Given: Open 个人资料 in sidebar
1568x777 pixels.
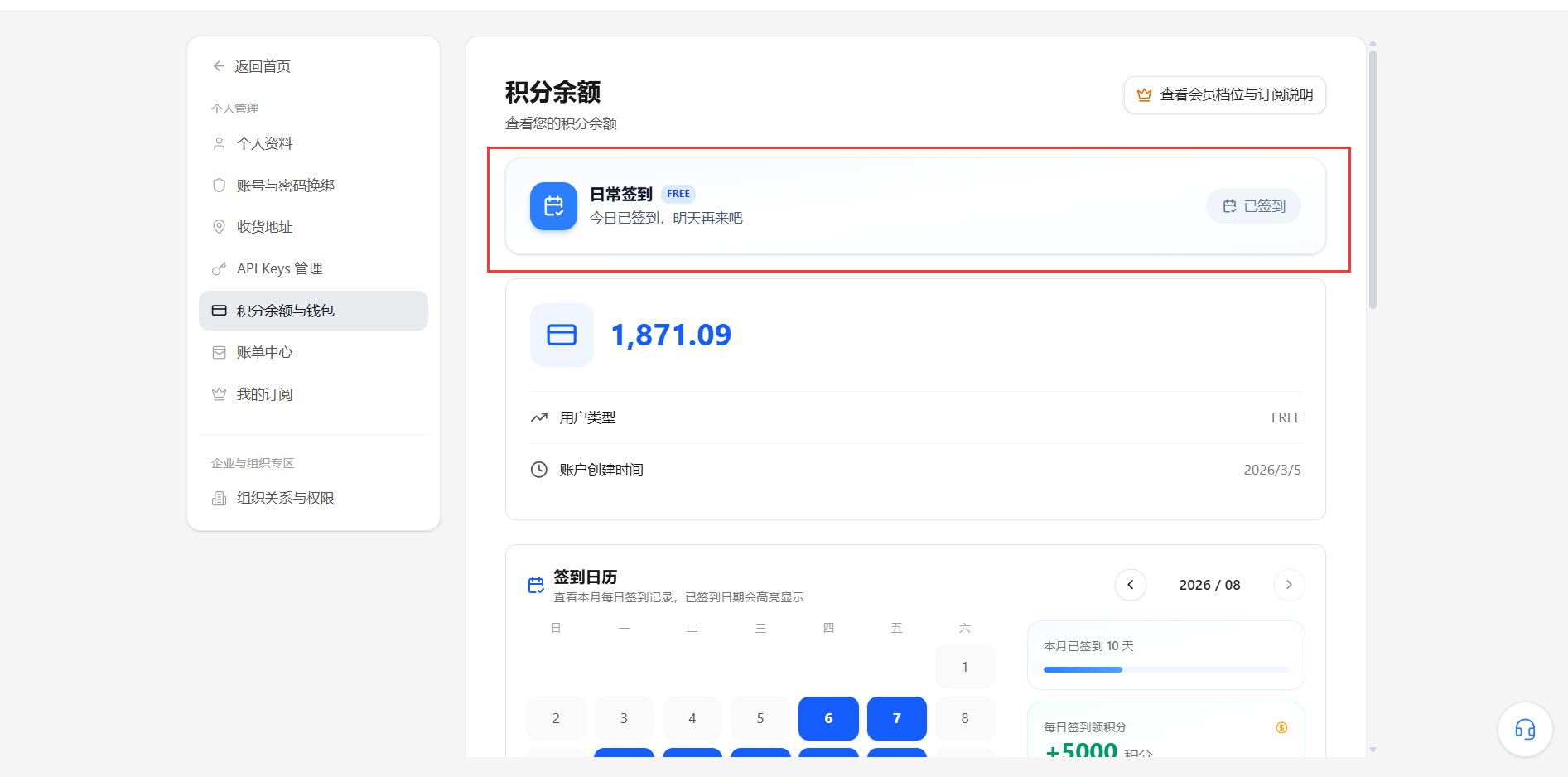Looking at the screenshot, I should pos(313,143).
